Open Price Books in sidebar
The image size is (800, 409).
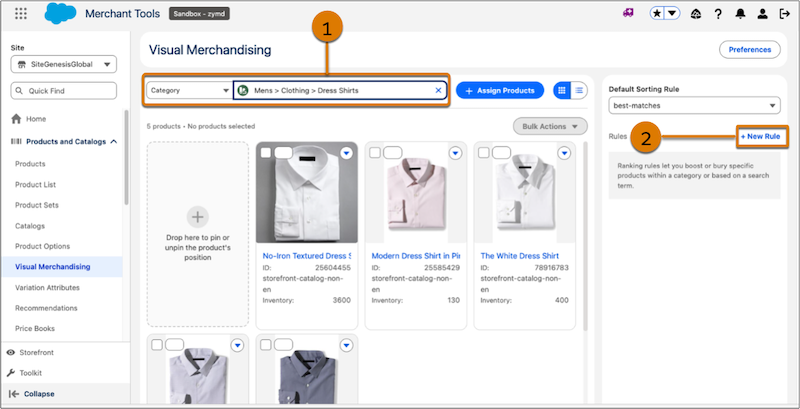35,328
